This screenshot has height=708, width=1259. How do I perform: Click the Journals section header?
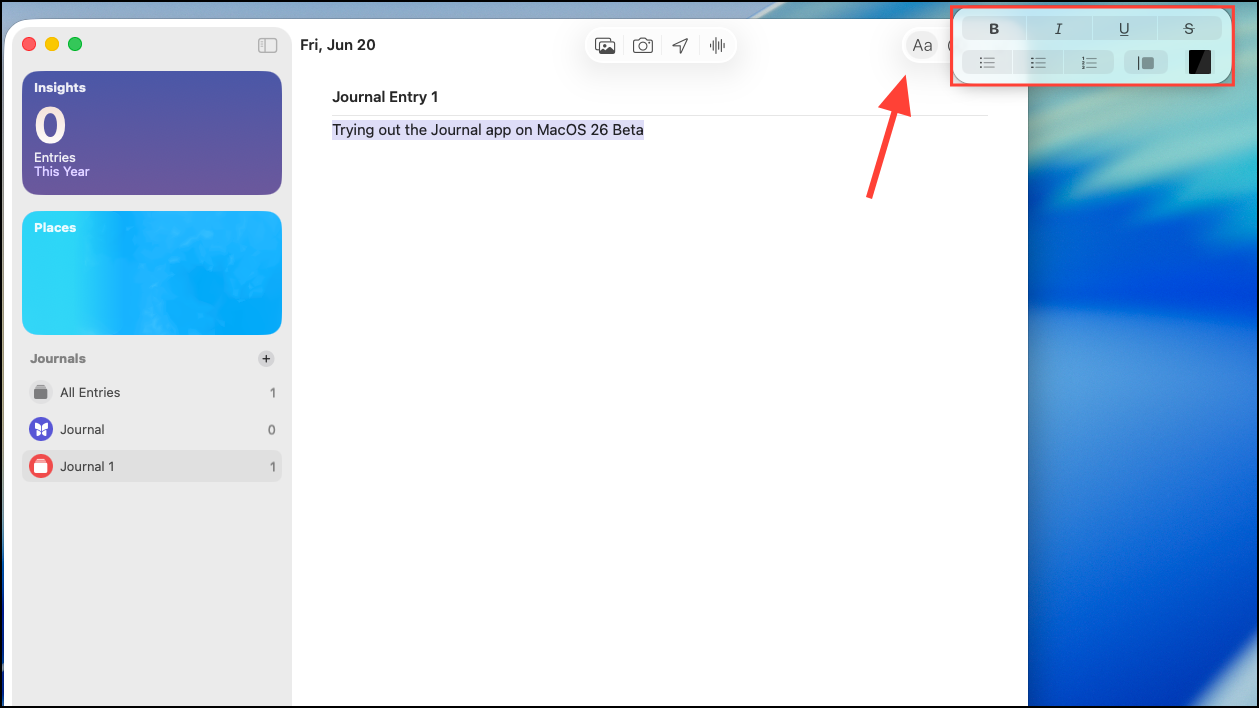pos(58,358)
